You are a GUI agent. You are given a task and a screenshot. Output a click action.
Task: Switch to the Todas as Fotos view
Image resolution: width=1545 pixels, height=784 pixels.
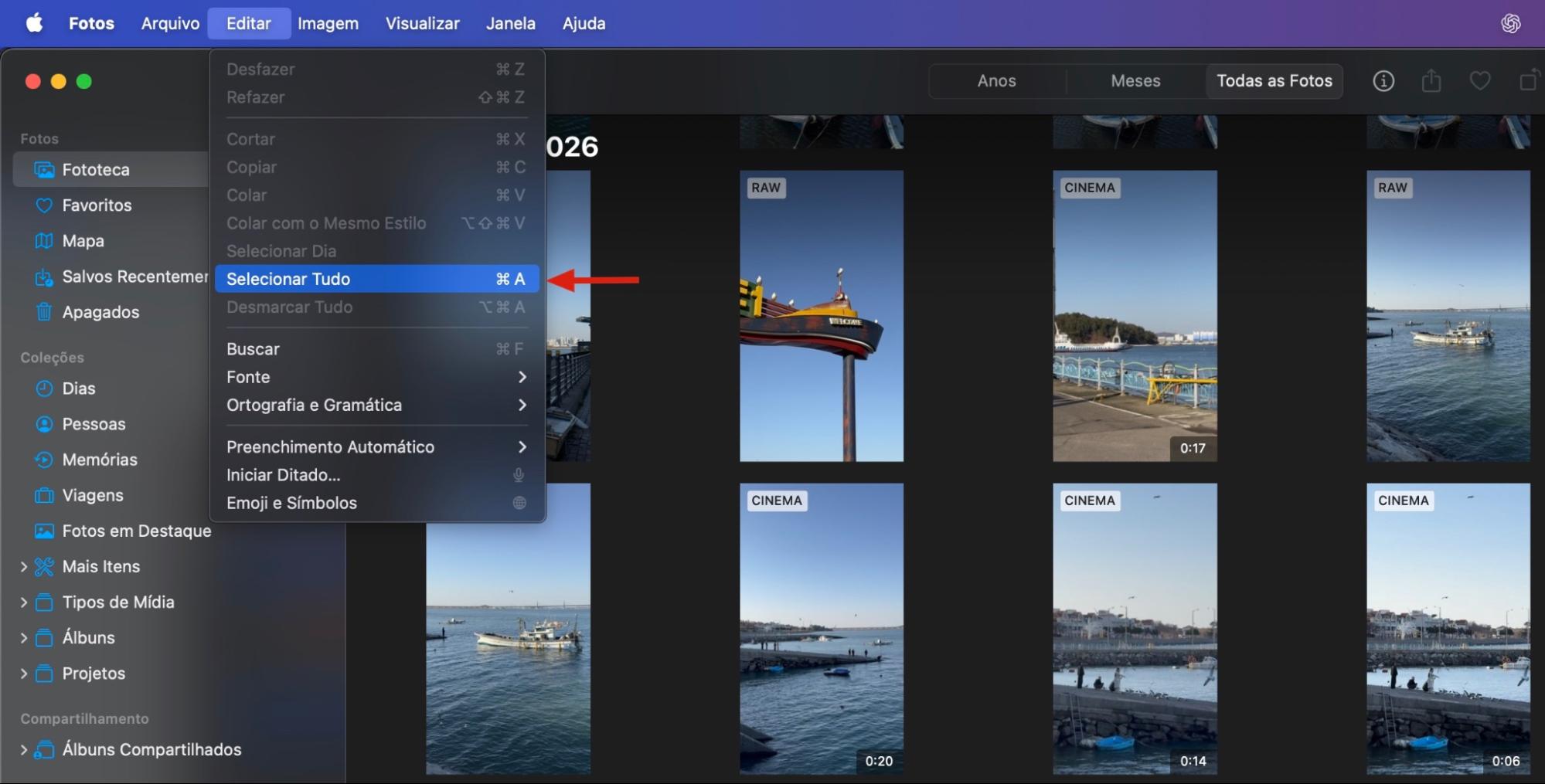point(1274,80)
